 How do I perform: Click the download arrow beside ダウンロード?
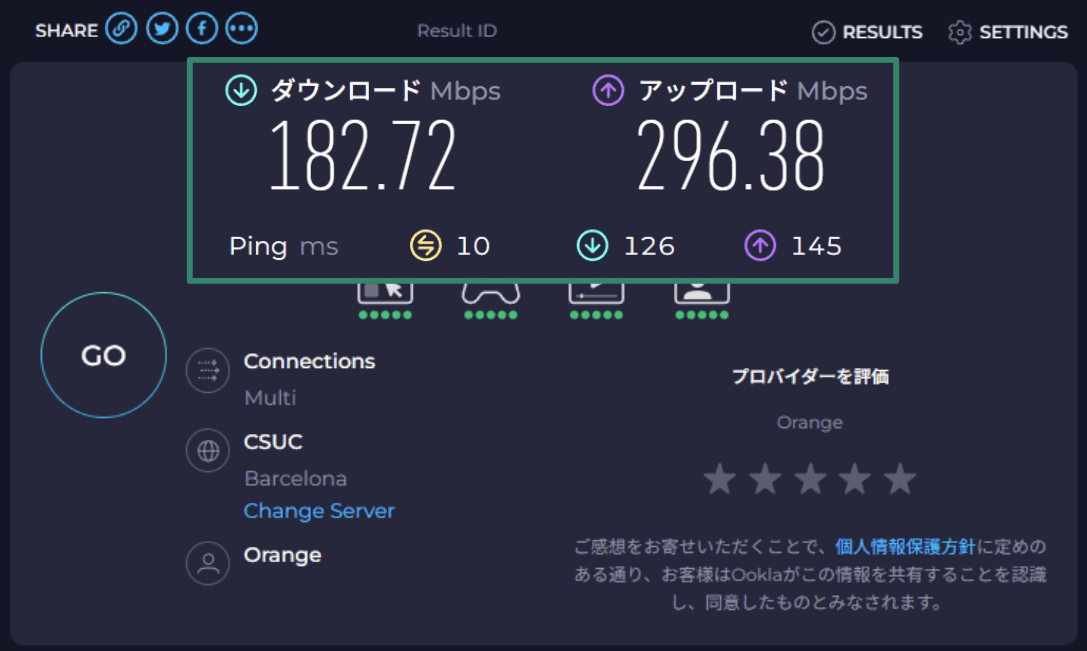[x=239, y=90]
